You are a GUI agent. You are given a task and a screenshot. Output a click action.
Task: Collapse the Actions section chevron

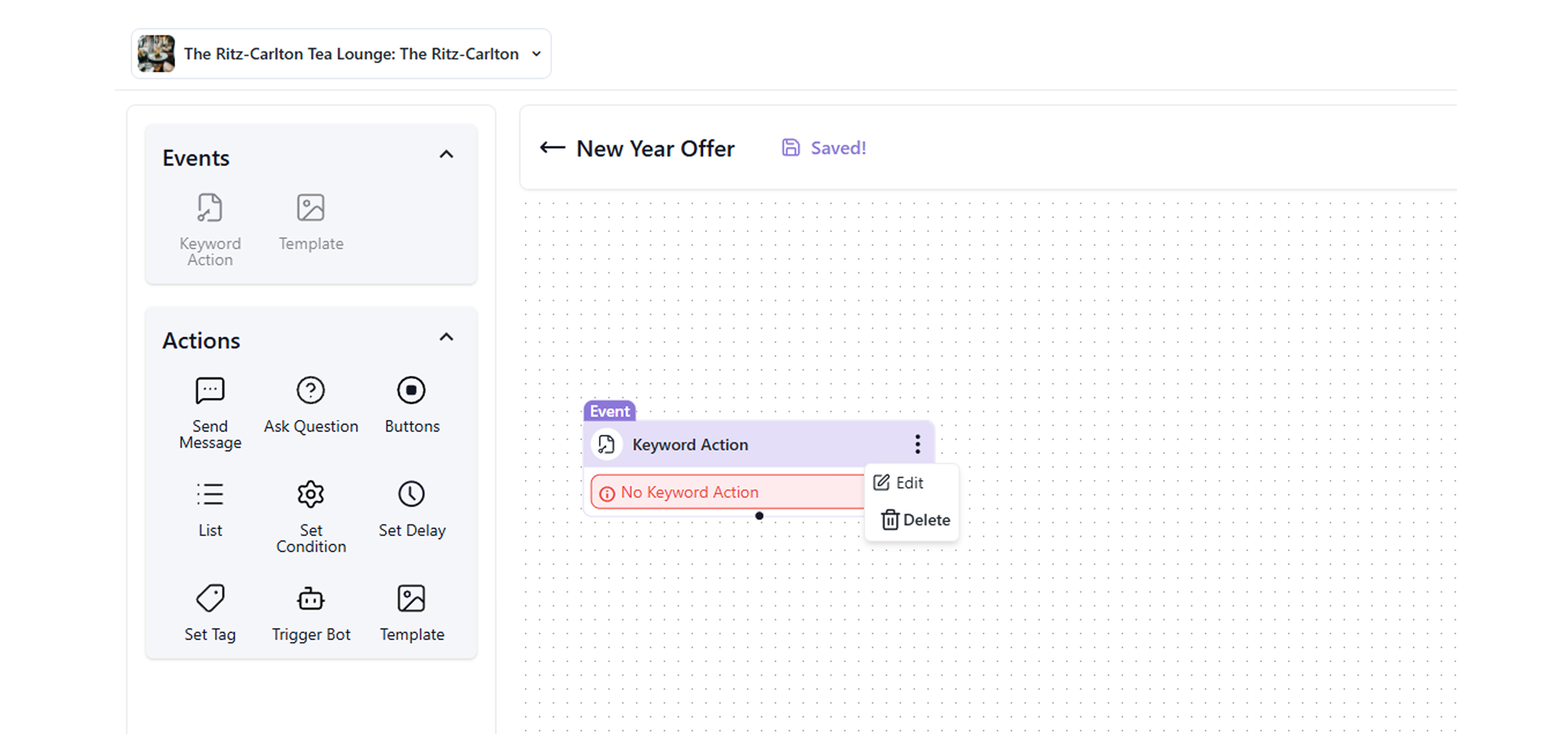click(x=446, y=337)
